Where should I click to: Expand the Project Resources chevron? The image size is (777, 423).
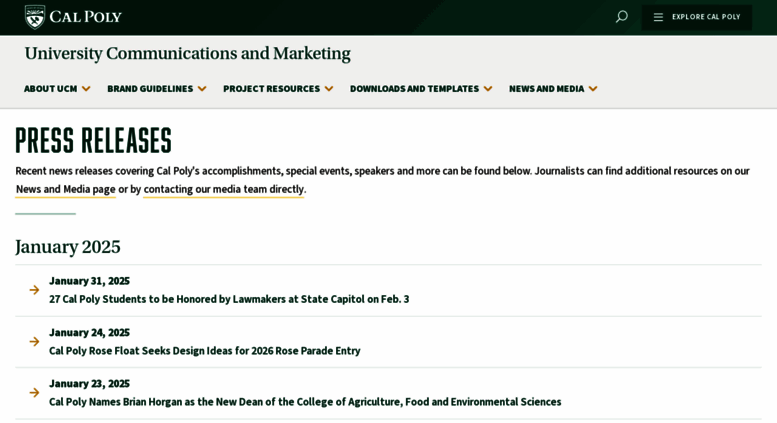click(x=329, y=89)
